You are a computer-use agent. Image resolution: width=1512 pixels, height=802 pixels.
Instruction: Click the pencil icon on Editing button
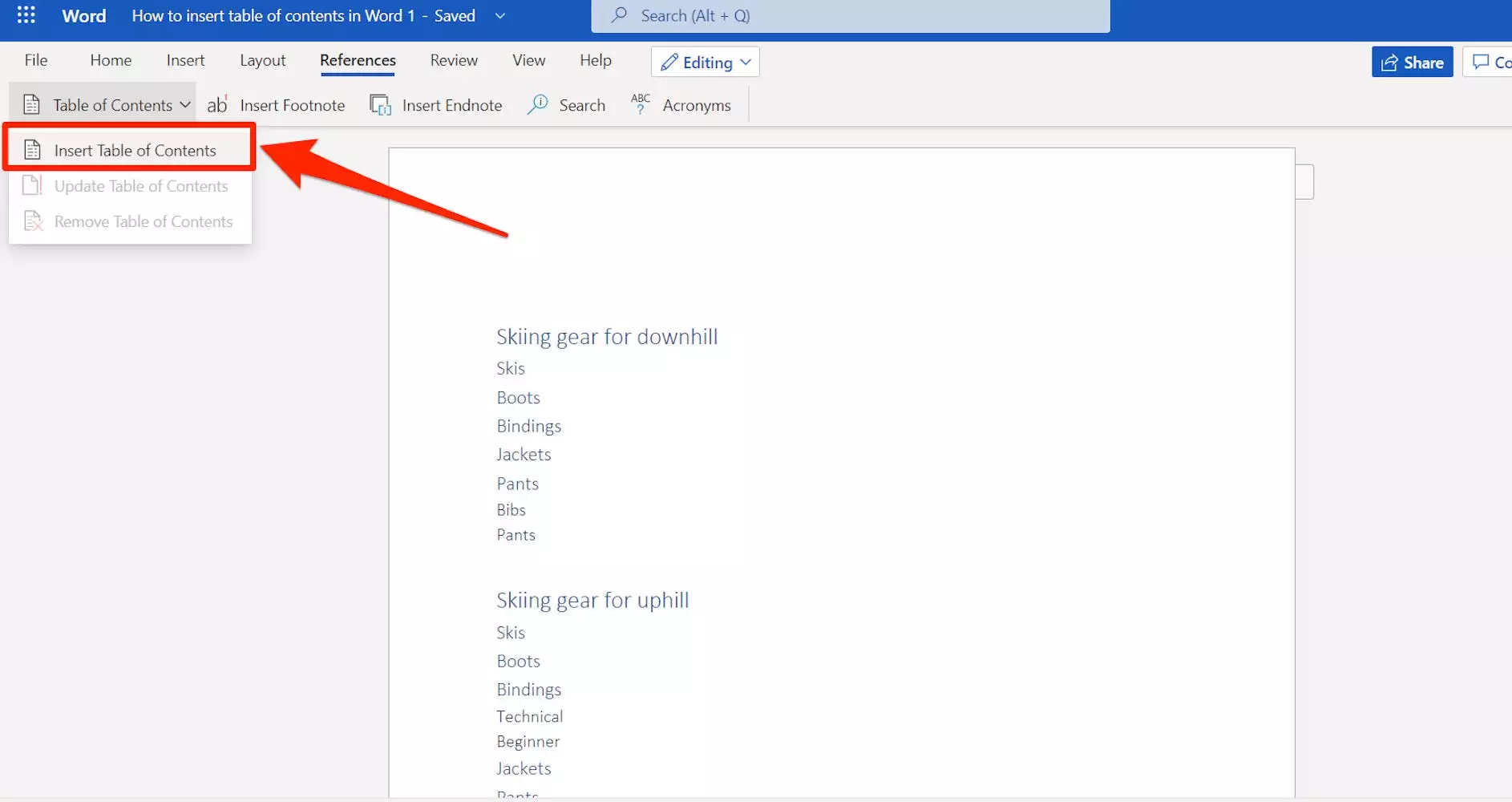coord(669,62)
